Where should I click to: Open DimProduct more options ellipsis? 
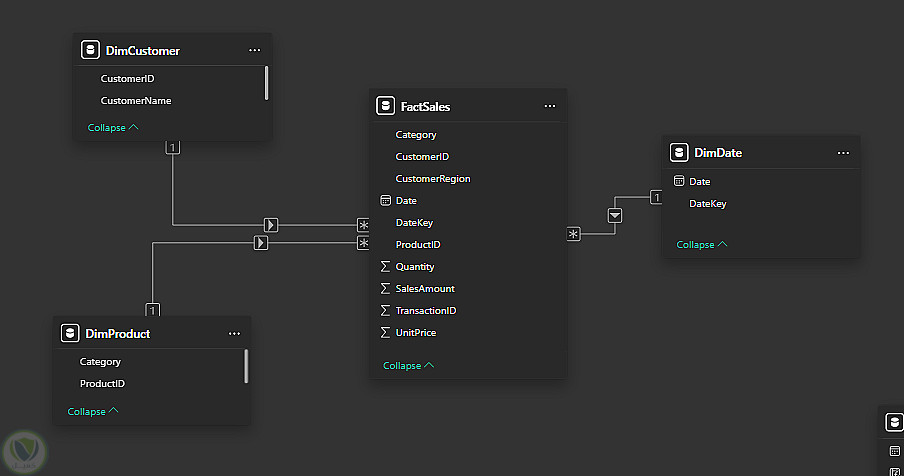234,334
